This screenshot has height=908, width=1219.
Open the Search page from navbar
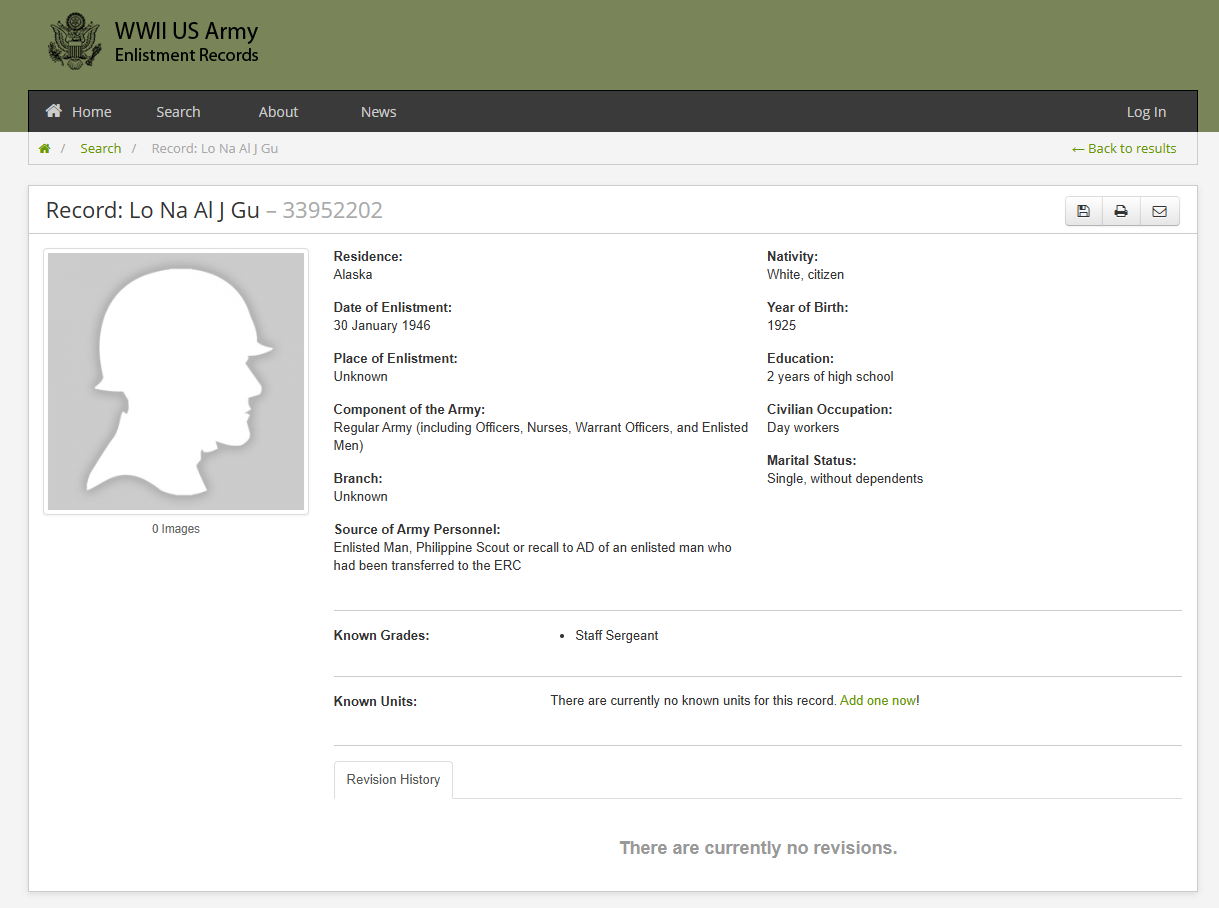tap(178, 112)
